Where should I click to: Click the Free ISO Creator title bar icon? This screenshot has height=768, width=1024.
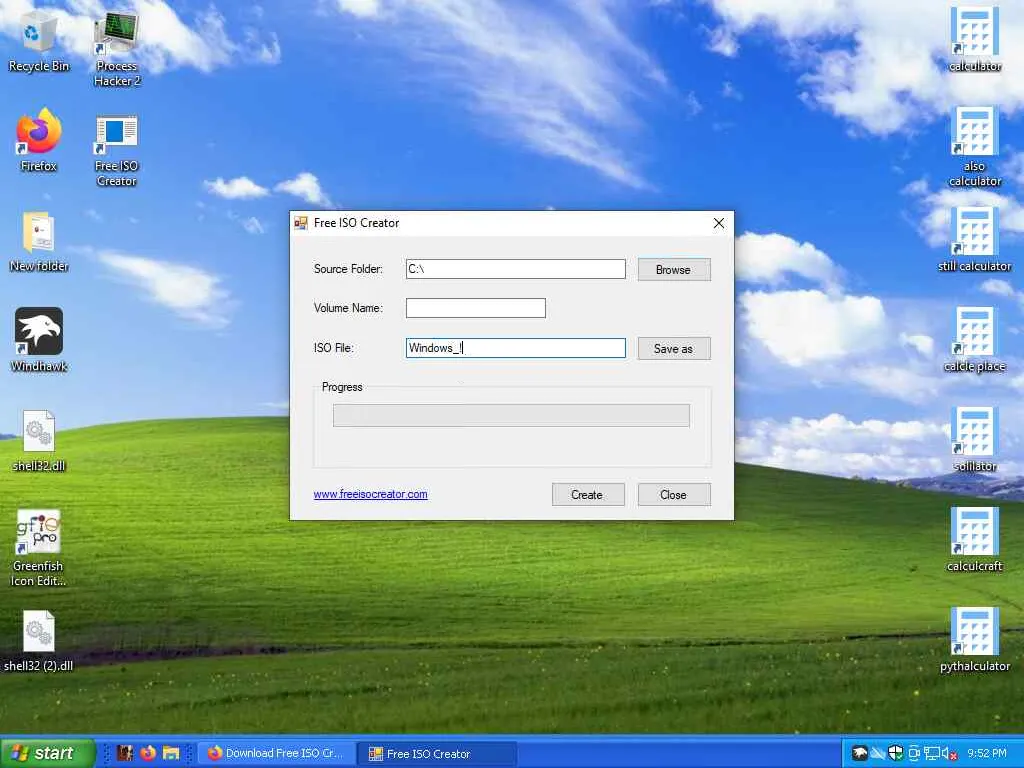point(300,223)
